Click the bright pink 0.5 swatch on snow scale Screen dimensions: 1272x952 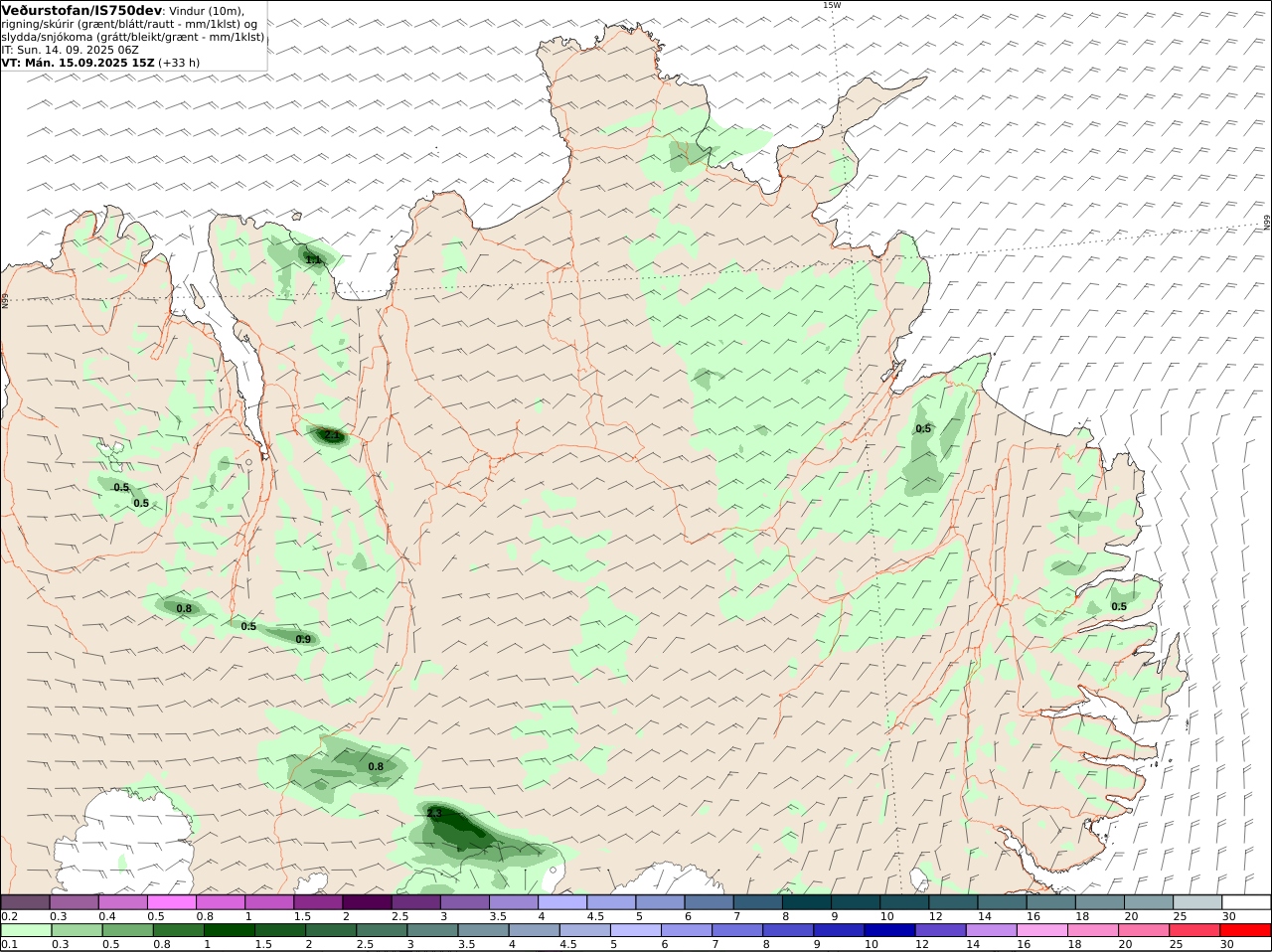172,902
